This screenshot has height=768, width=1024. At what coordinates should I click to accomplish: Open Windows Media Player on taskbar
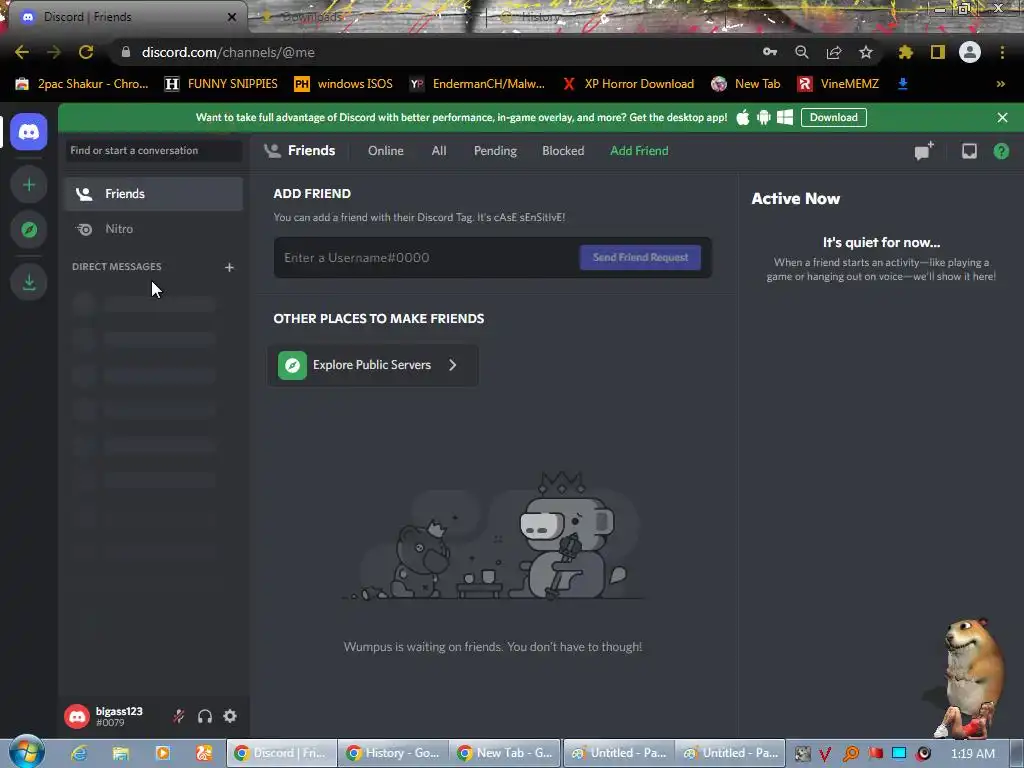[x=163, y=753]
